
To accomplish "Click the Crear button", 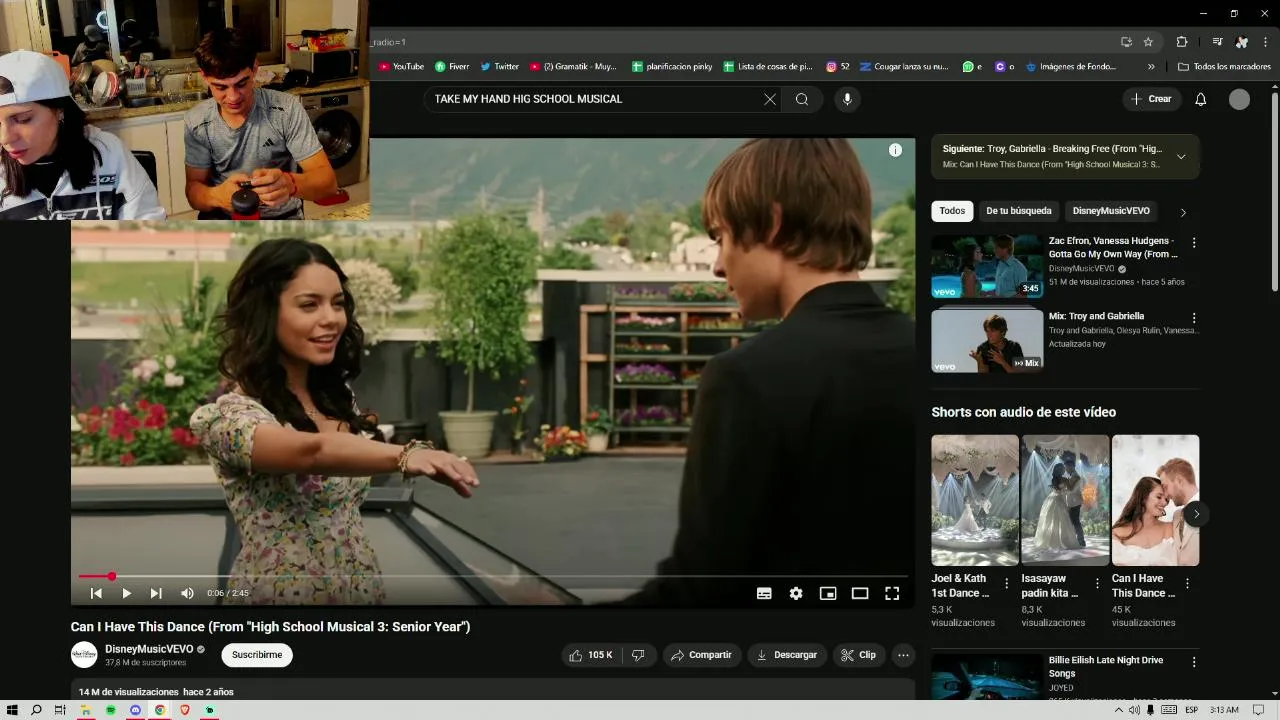I will pyautogui.click(x=1151, y=99).
